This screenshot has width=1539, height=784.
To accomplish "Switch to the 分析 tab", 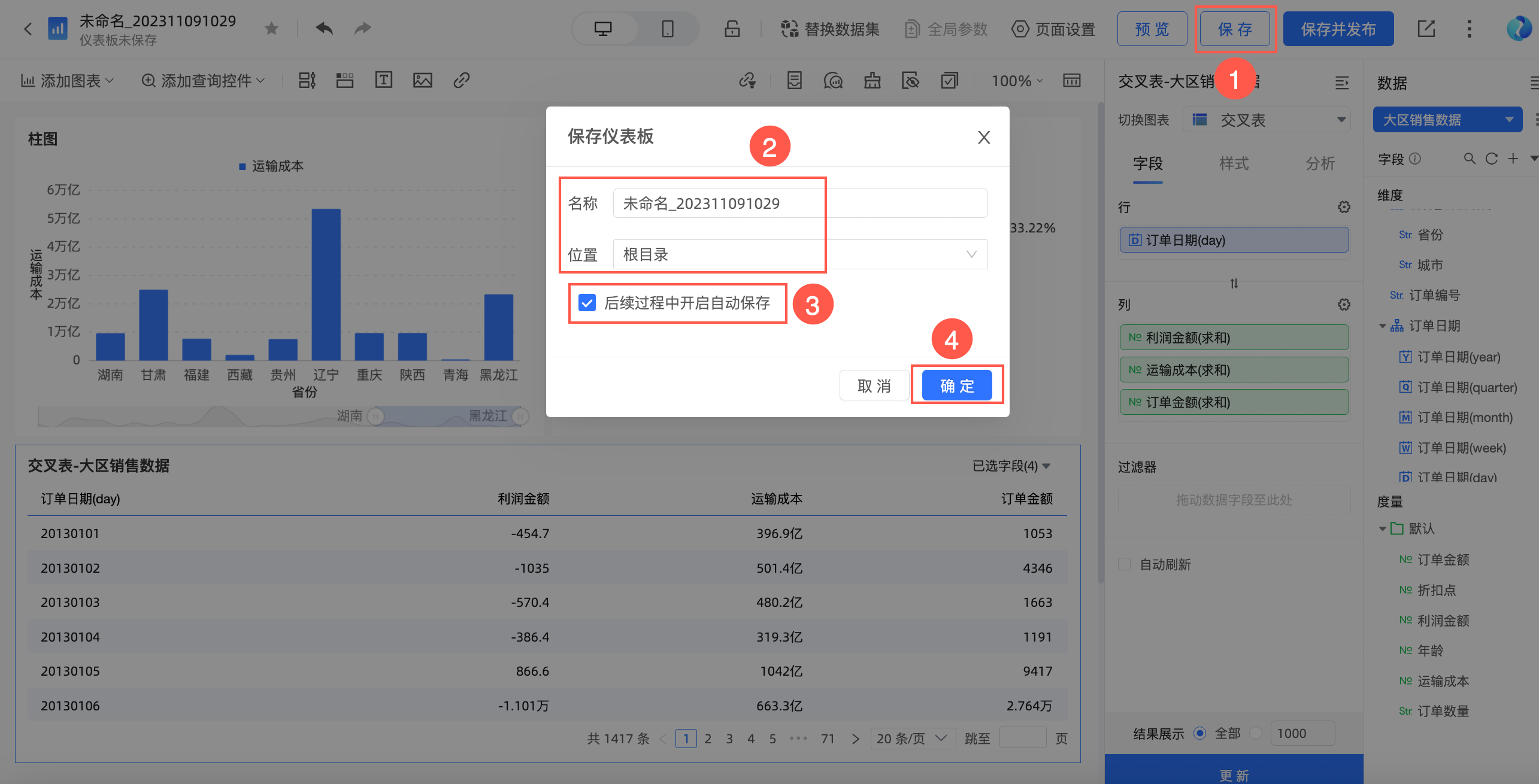I will 1320,163.
